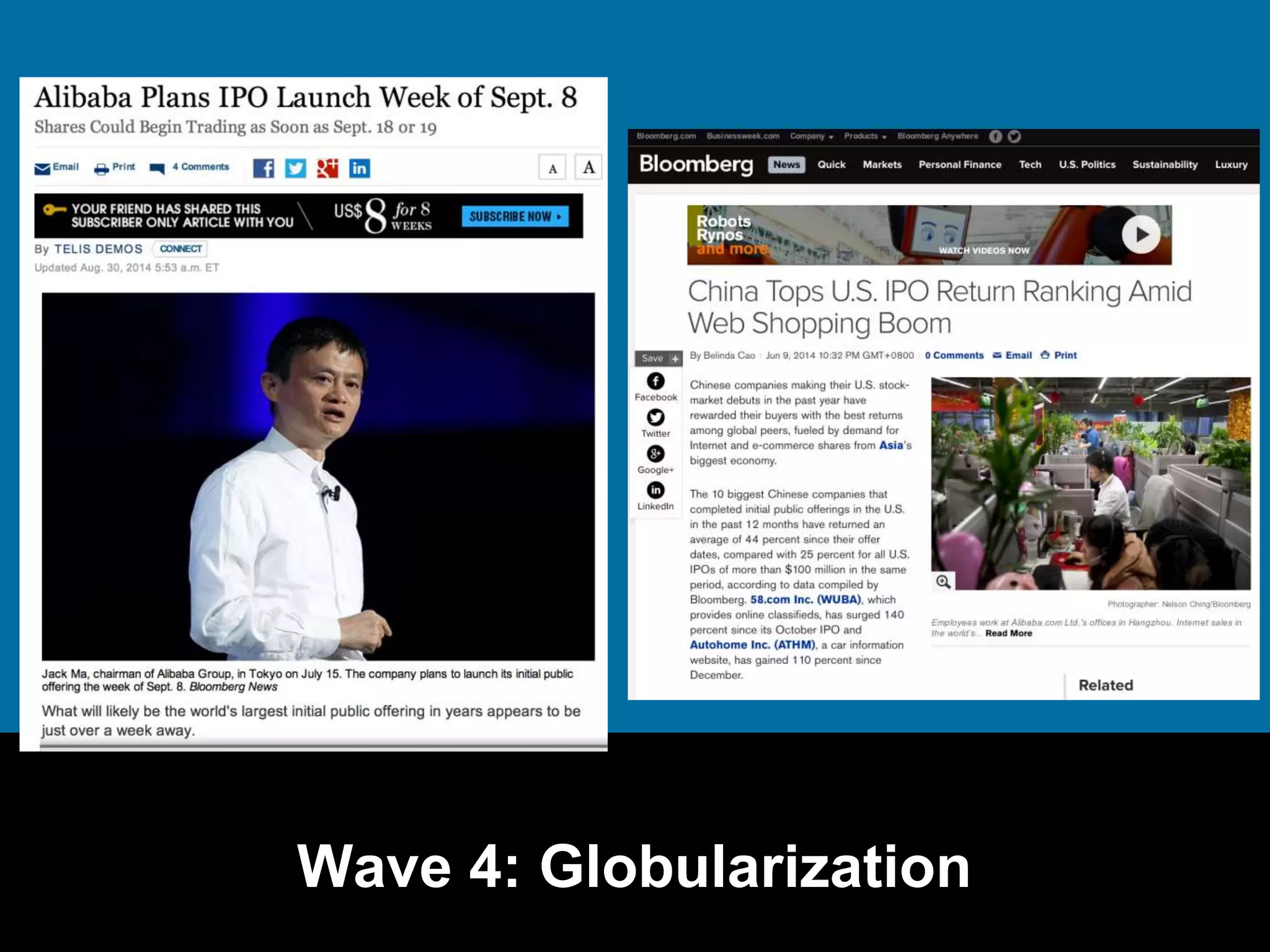Select the Luxury tab
The height and width of the screenshot is (952, 1270).
click(1231, 165)
